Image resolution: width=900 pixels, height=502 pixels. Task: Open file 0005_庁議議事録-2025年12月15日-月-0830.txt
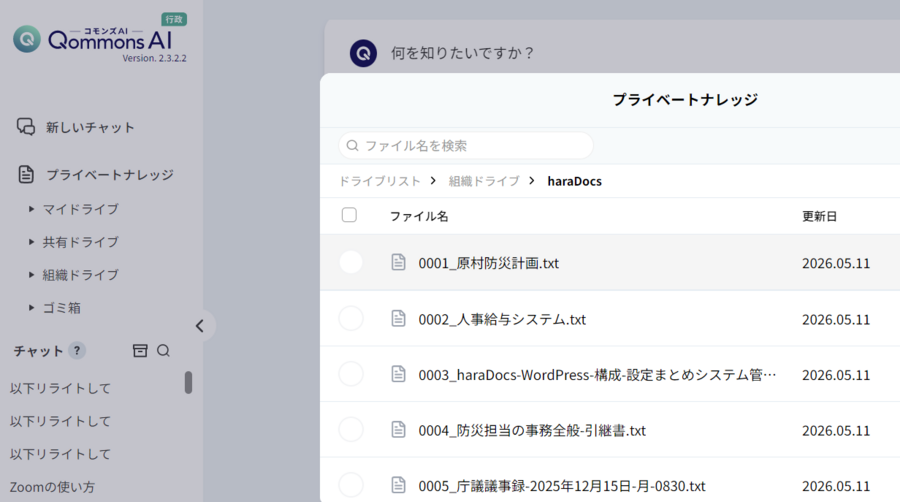coord(562,487)
